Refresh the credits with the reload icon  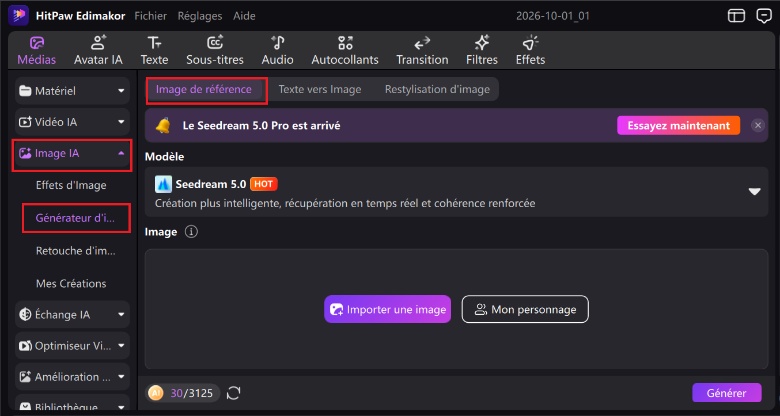(233, 393)
